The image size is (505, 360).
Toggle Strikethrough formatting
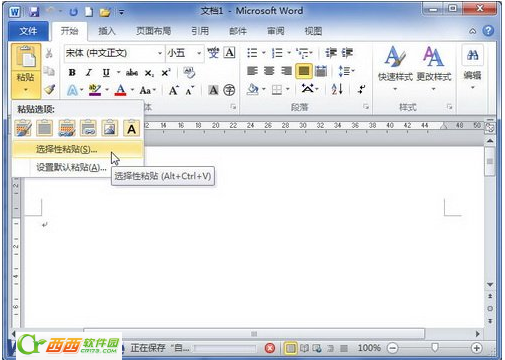(x=132, y=72)
